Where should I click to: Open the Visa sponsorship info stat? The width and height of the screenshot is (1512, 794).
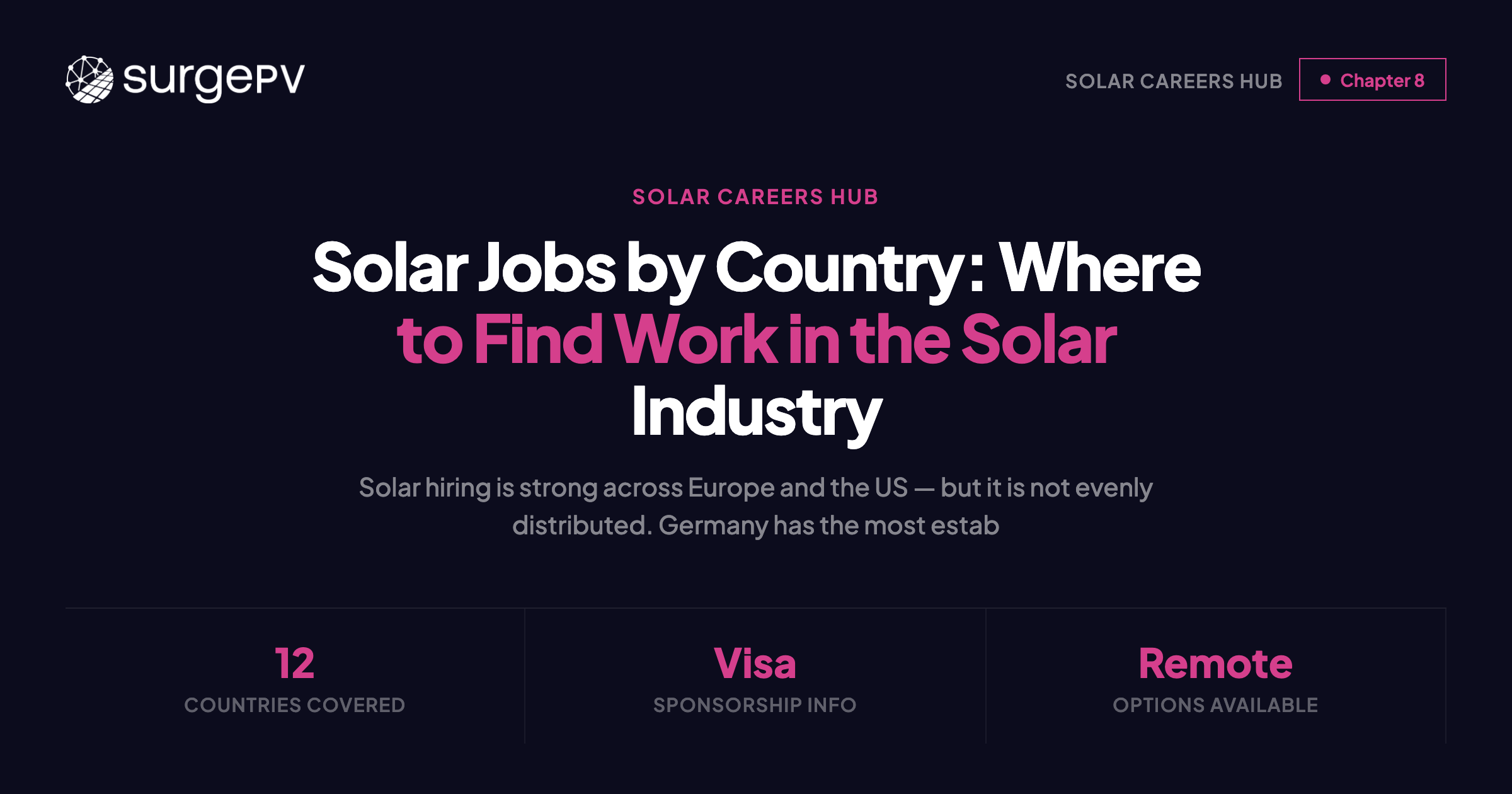[754, 662]
